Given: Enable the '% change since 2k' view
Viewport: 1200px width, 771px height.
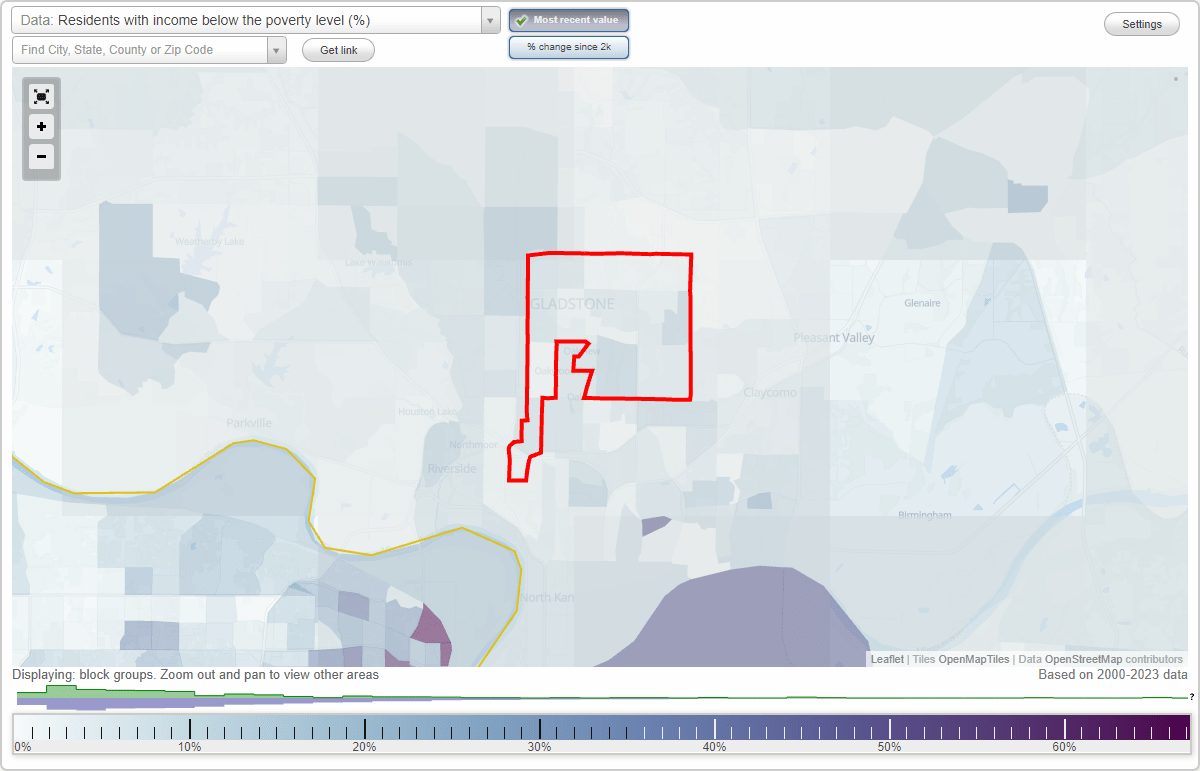Looking at the screenshot, I should (x=568, y=46).
